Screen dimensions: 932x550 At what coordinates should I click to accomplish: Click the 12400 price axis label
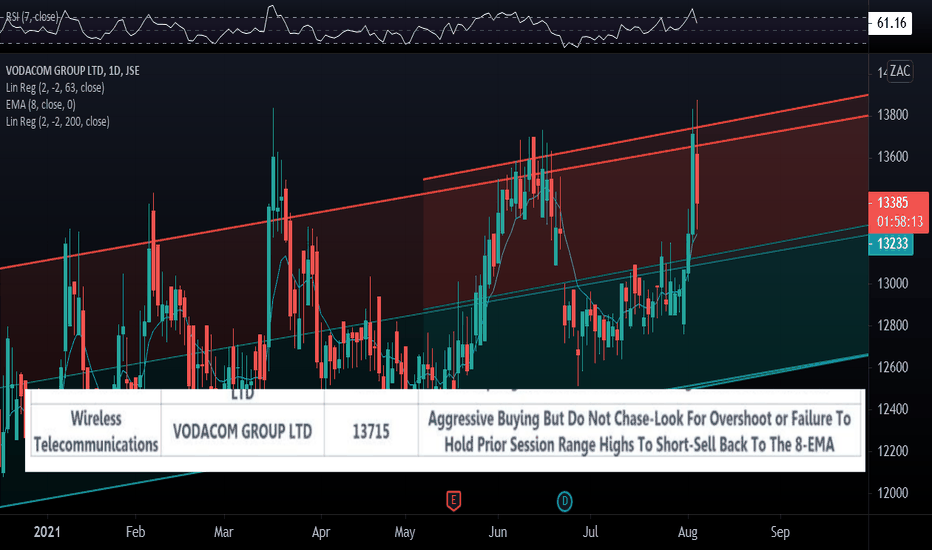click(x=893, y=409)
